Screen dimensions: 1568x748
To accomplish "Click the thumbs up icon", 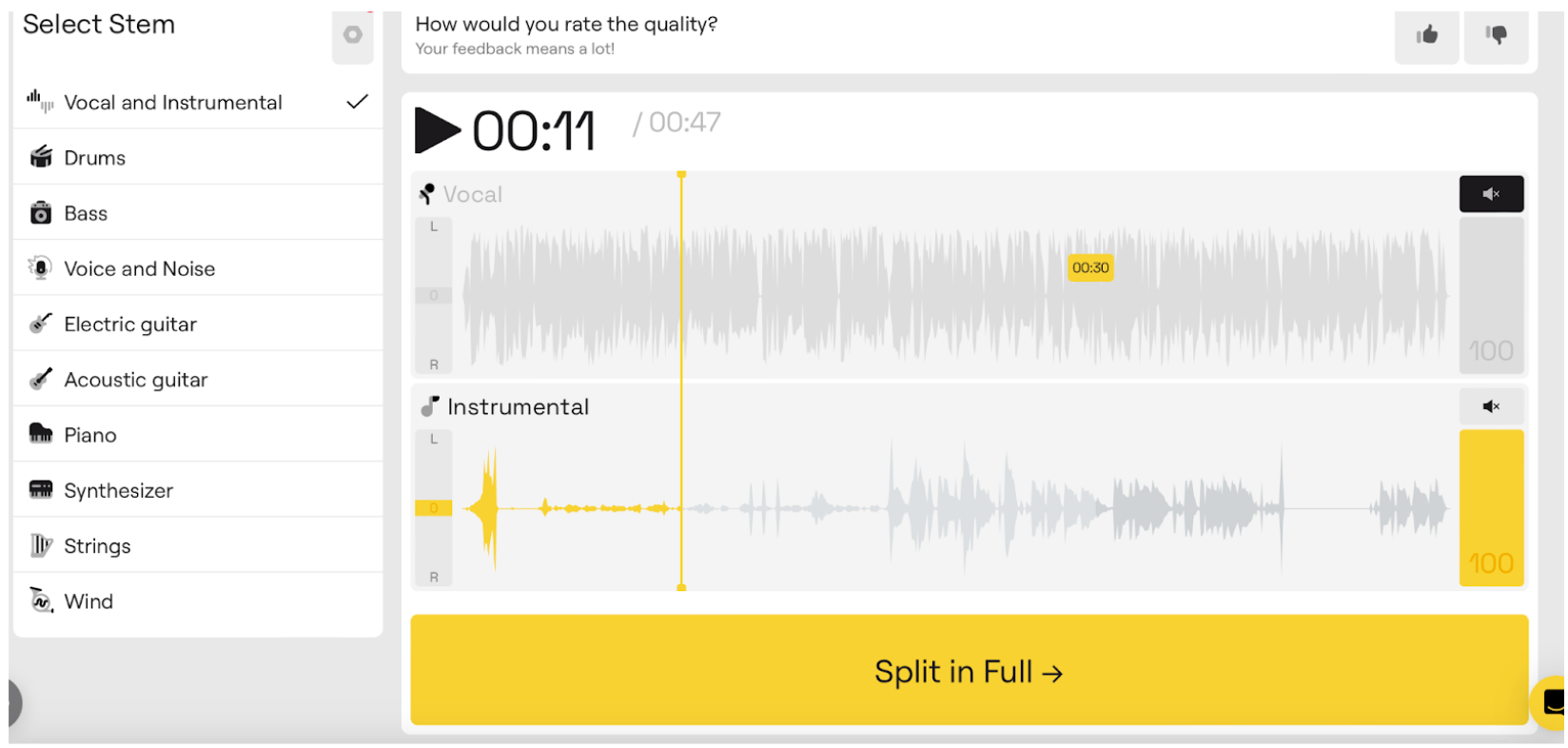I will [1426, 36].
